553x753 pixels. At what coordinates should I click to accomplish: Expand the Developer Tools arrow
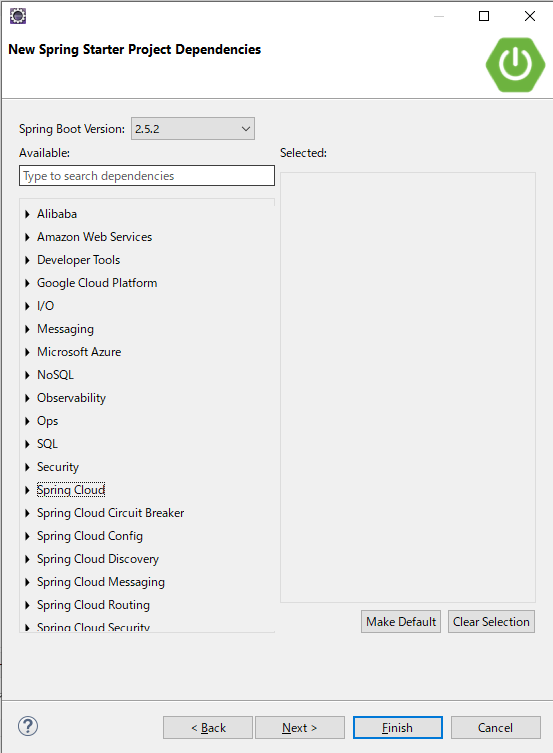(x=27, y=260)
